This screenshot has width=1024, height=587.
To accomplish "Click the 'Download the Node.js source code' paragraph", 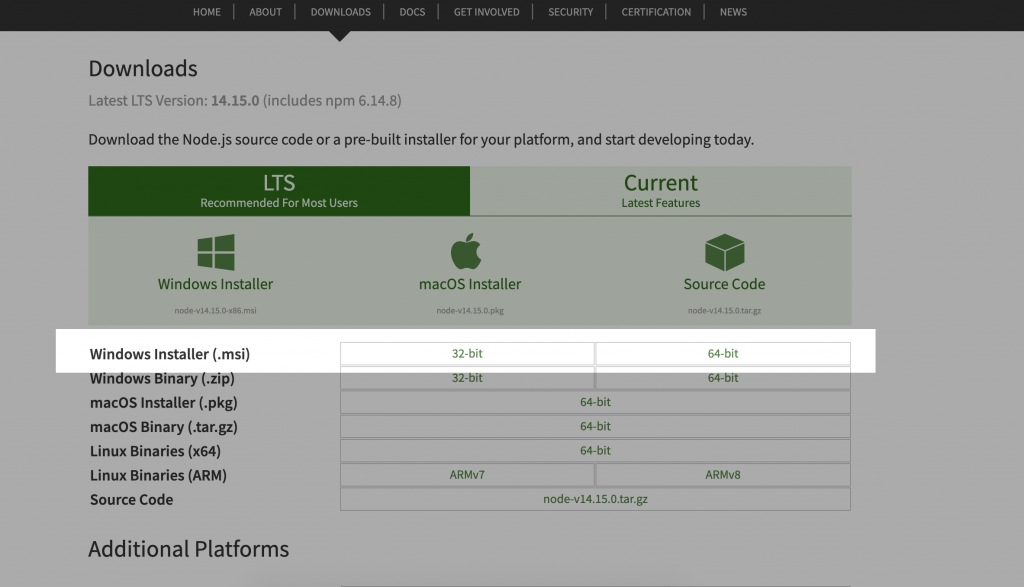I will [x=421, y=139].
